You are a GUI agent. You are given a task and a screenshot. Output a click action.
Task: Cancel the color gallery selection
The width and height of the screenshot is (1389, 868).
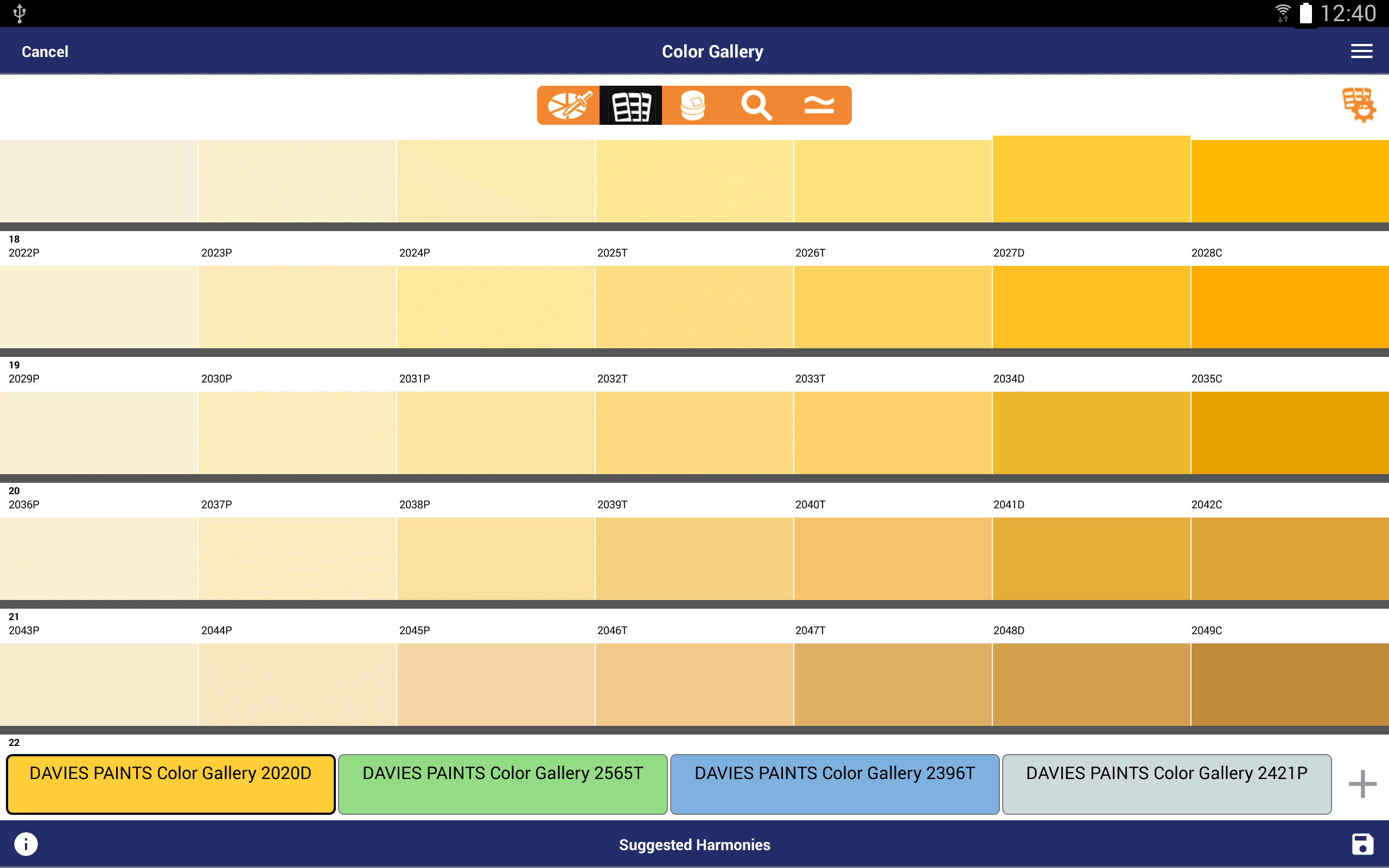point(45,52)
